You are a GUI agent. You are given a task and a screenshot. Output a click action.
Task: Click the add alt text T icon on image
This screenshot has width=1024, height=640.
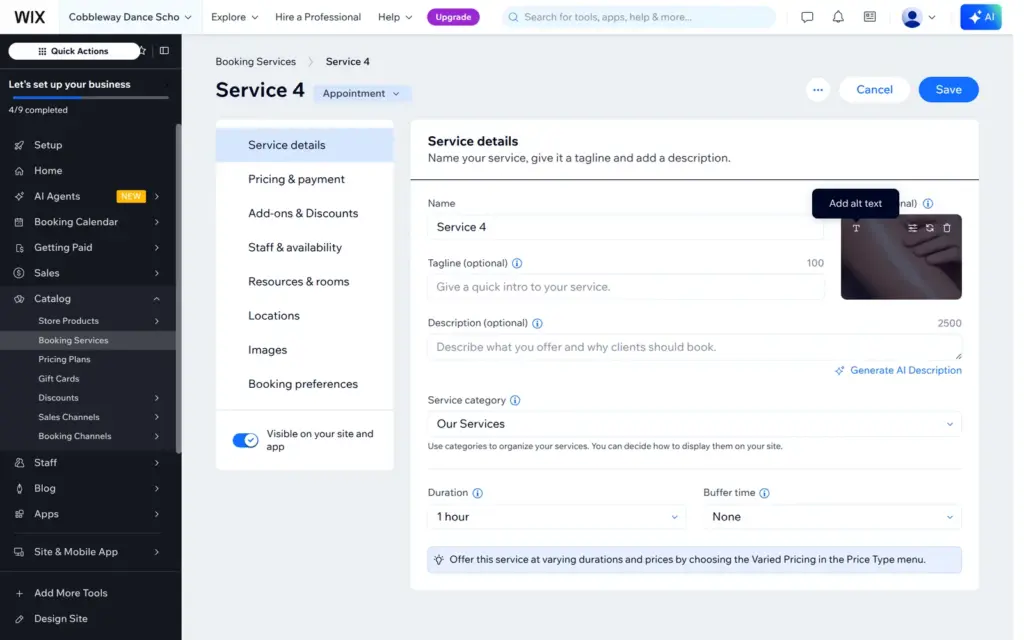856,228
